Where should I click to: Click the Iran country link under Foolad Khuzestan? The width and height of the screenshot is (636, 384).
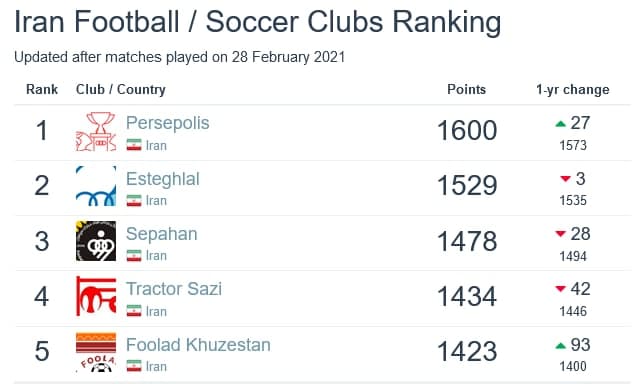(x=156, y=366)
